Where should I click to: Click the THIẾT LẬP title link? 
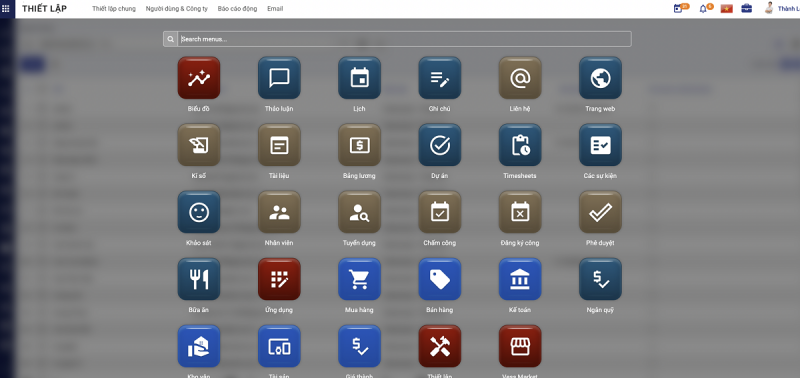point(44,9)
